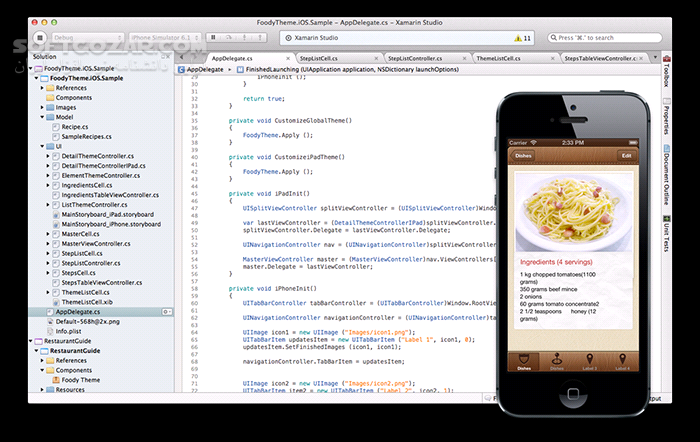Expand DetailThemeController.cs node
This screenshot has width=700, height=442.
point(48,156)
